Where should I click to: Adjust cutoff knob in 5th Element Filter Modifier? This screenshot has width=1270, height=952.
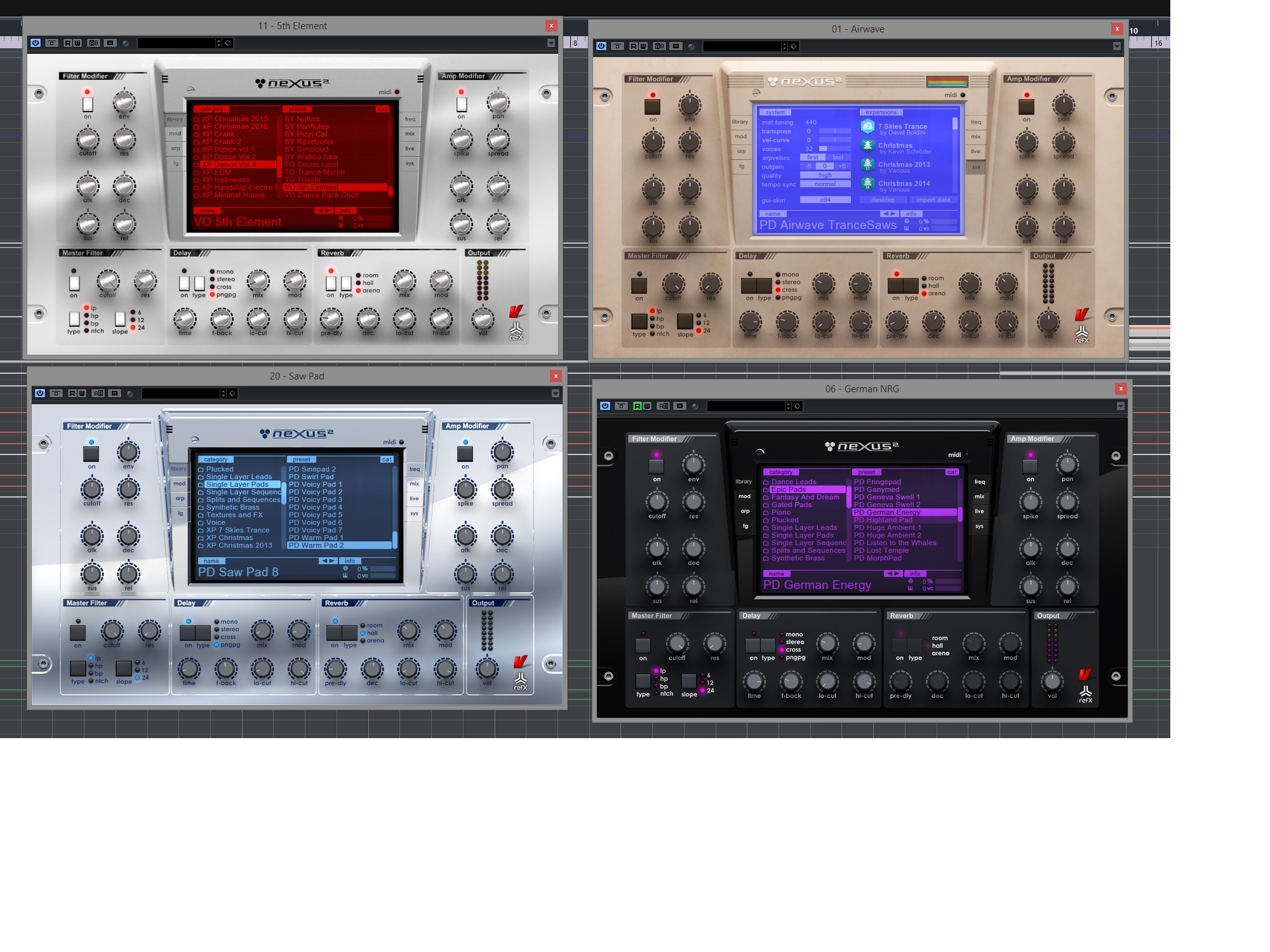coord(88,139)
